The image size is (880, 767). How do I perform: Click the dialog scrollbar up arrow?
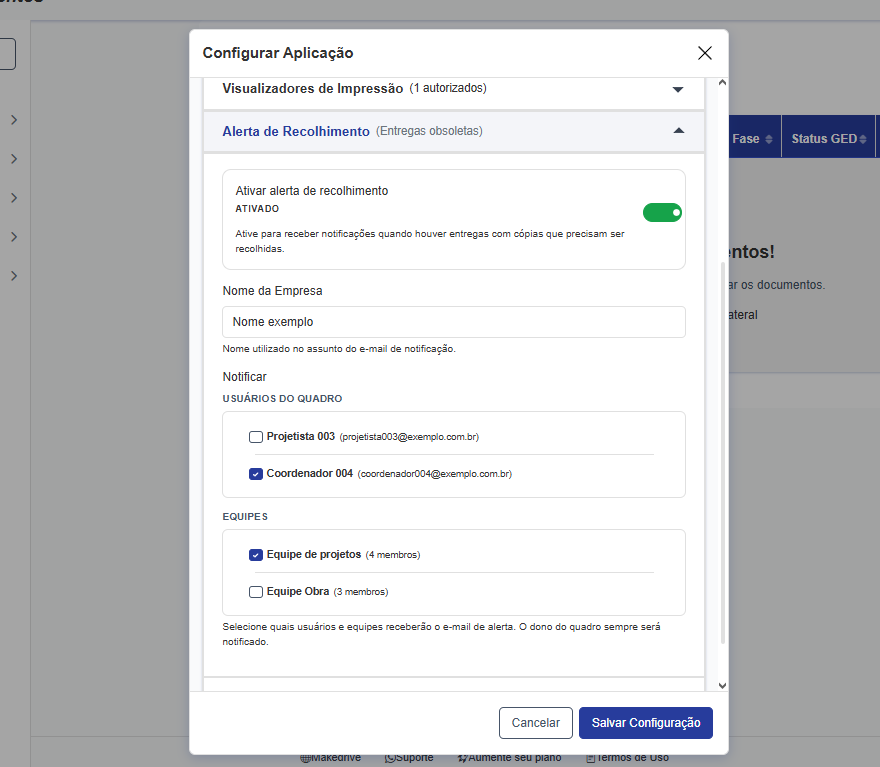pos(722,85)
